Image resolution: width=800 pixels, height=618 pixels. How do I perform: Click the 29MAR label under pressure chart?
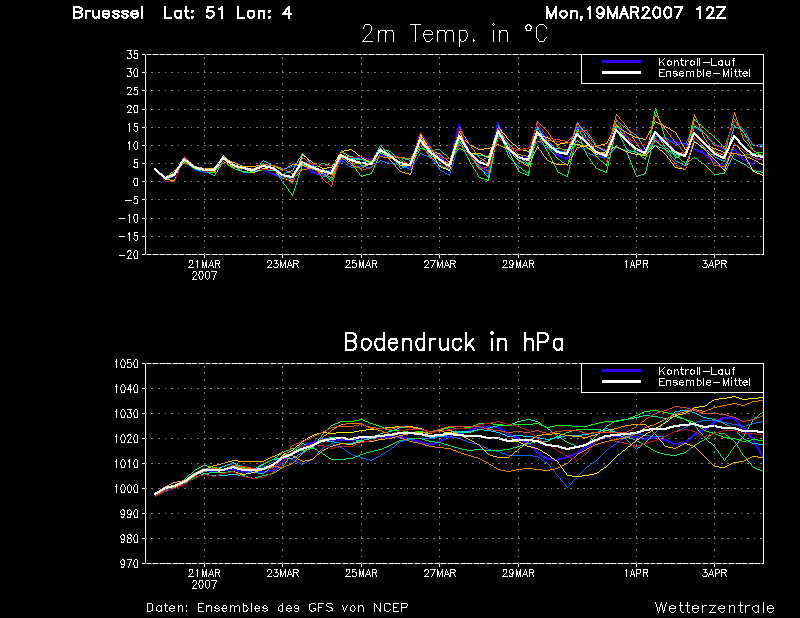(518, 574)
